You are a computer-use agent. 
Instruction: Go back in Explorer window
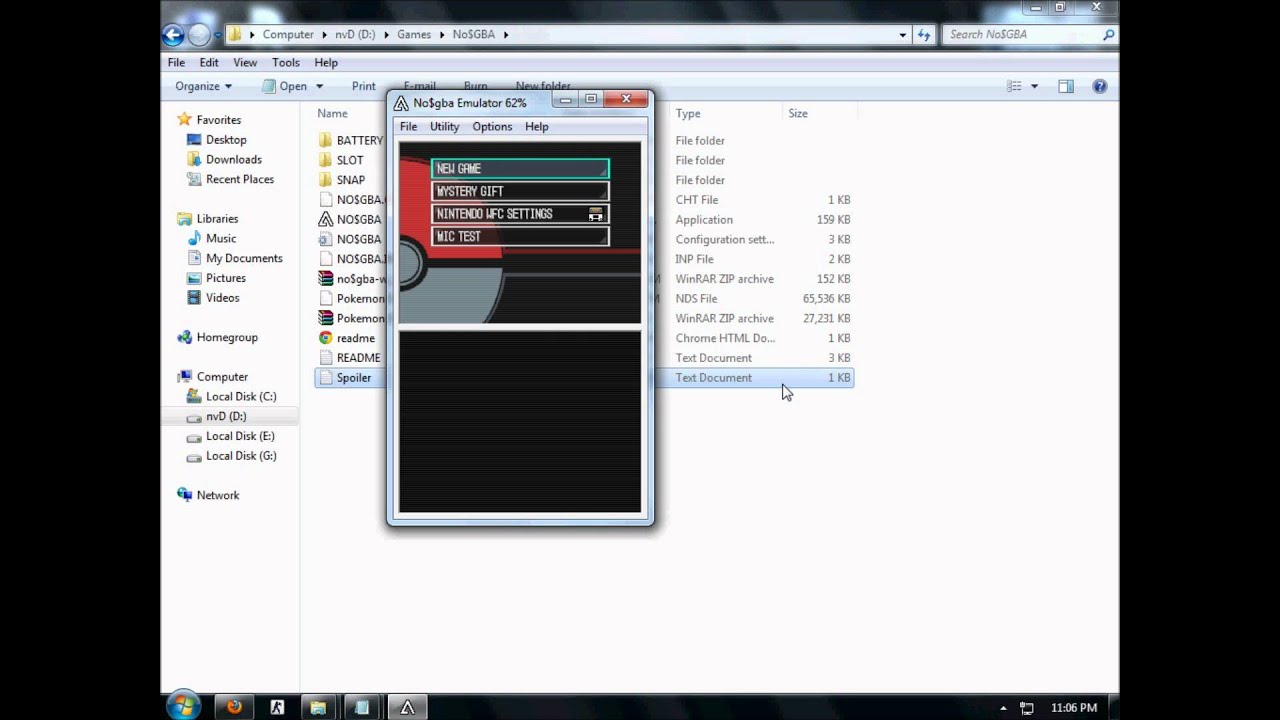(x=173, y=35)
